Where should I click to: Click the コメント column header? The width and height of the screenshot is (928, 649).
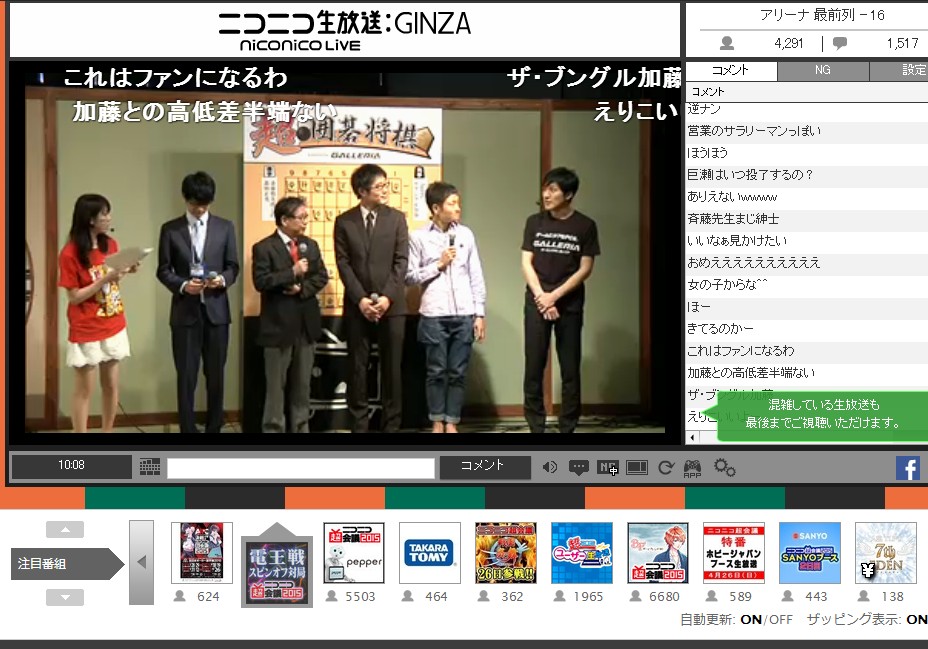click(806, 92)
